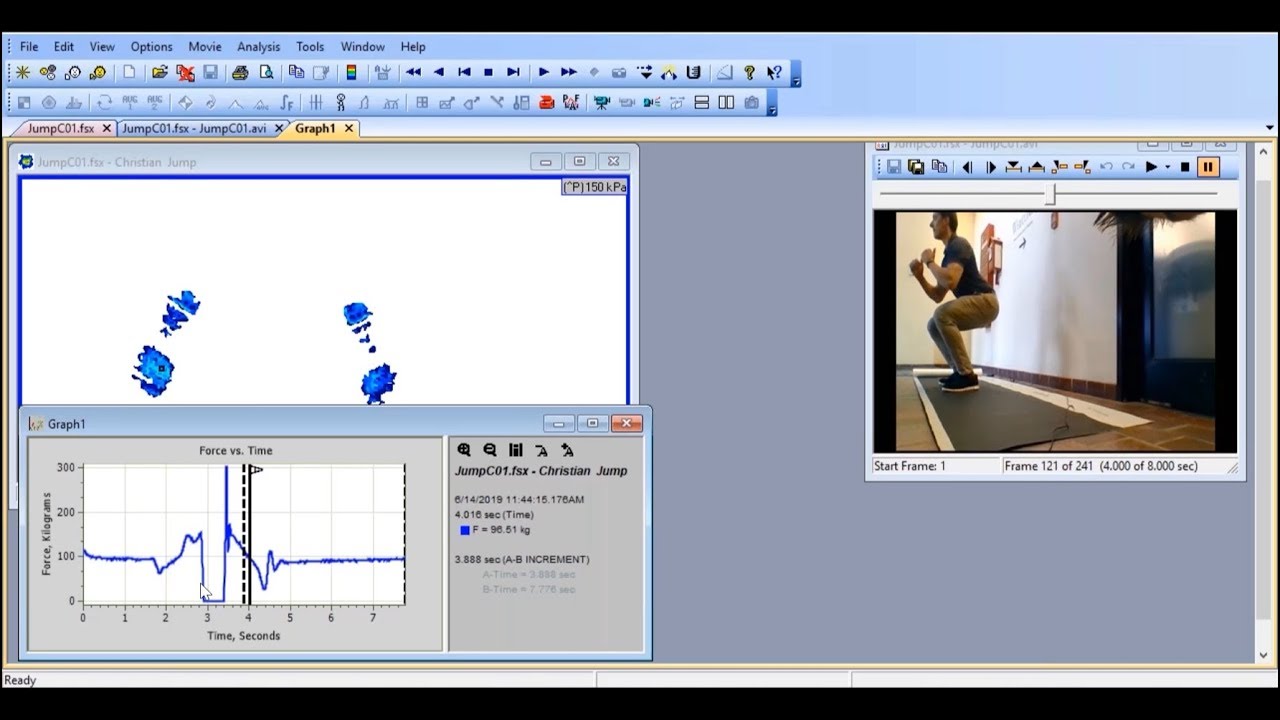The image size is (1280, 720).
Task: Play movie forward in main toolbar
Action: pos(543,72)
